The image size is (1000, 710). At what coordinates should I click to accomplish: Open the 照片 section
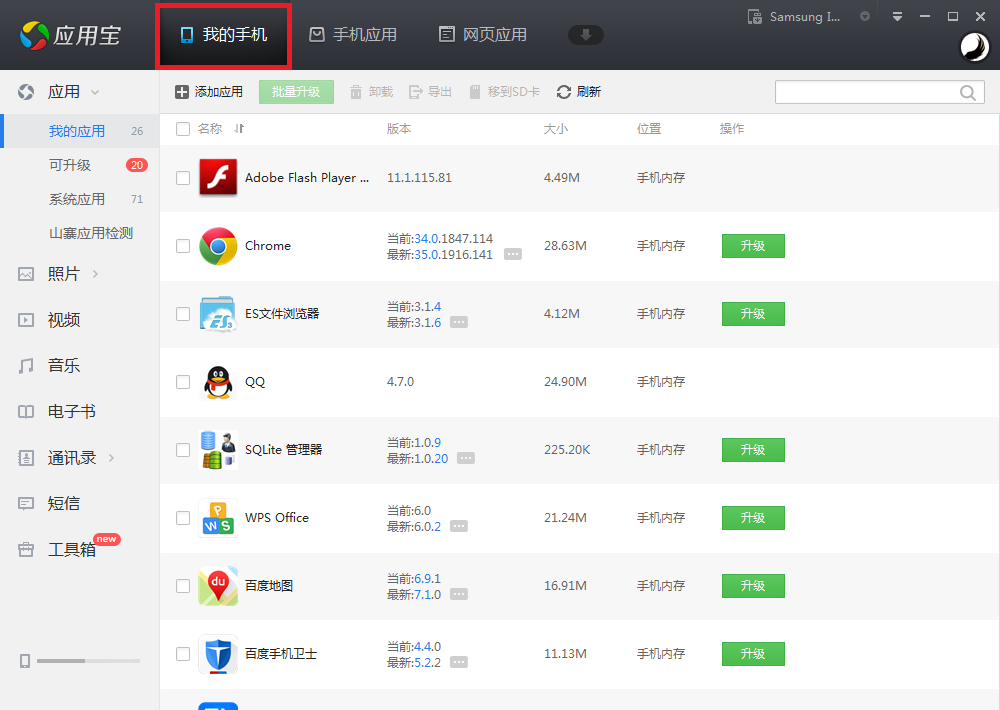63,274
